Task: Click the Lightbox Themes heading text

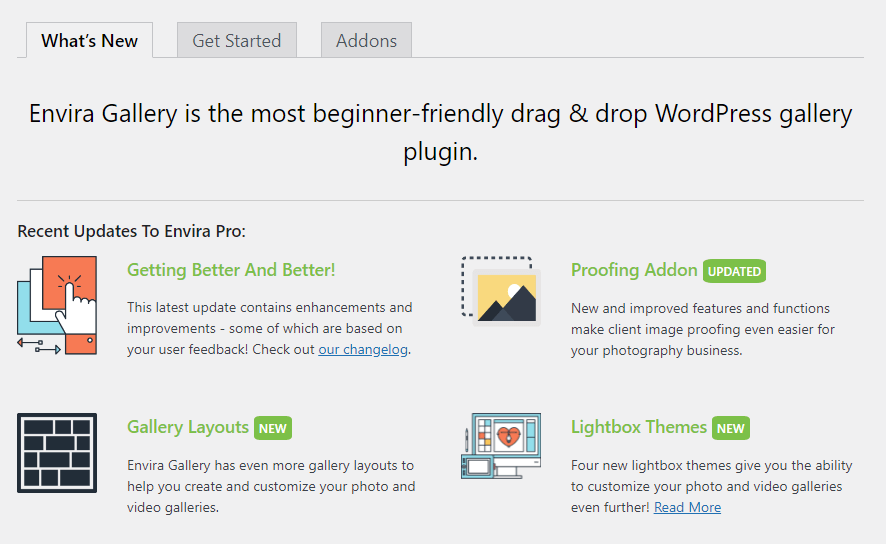Action: tap(639, 427)
